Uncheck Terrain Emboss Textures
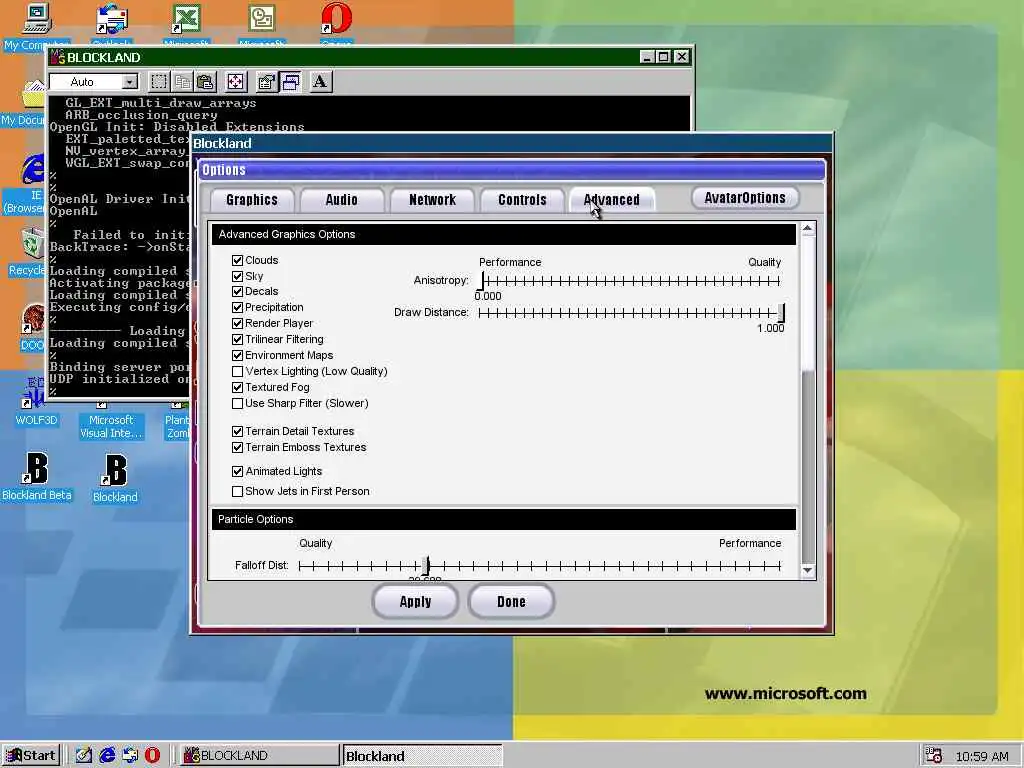 238,447
